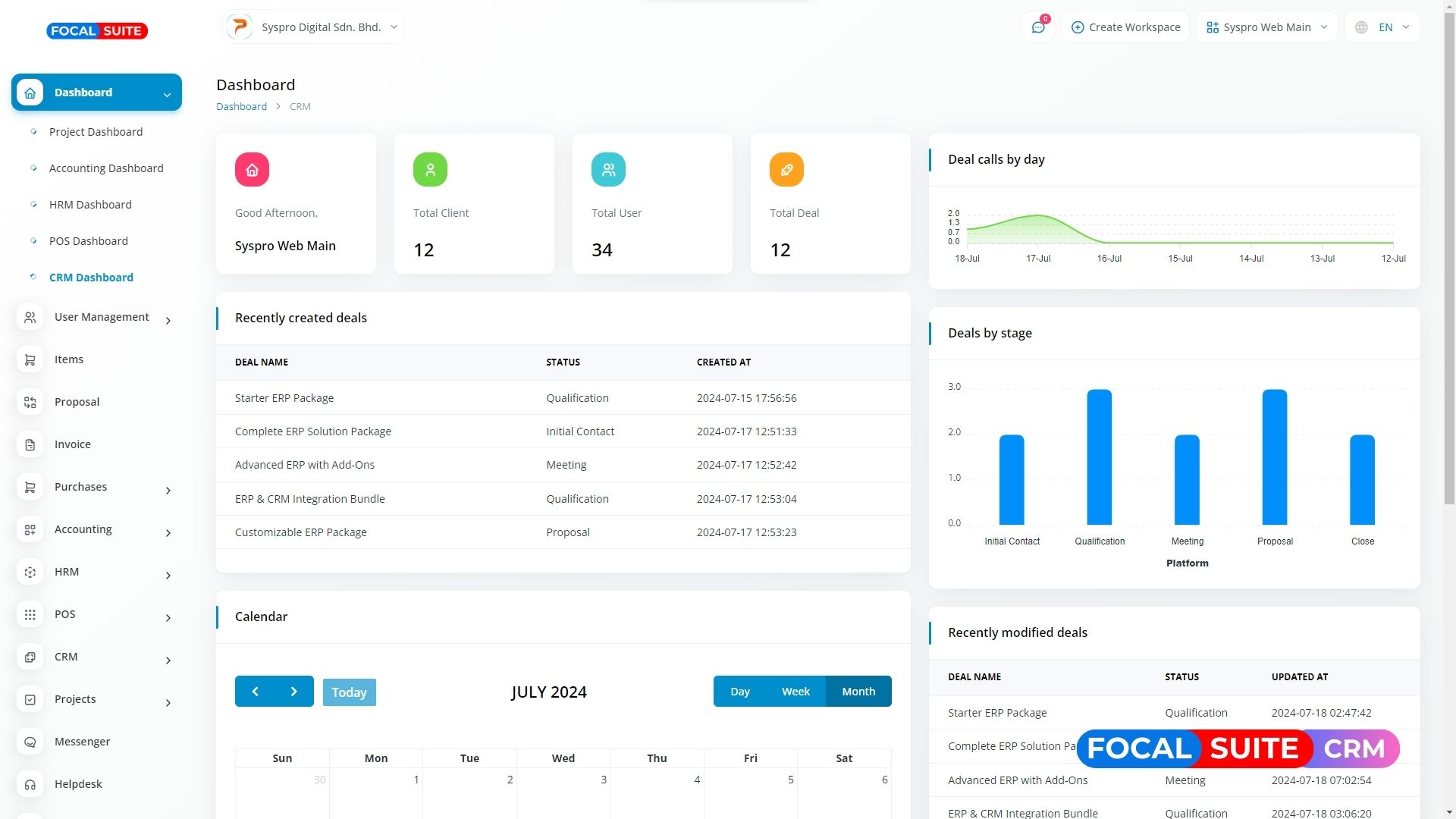Click the Total User teal icon
The width and height of the screenshot is (1456, 819).
(608, 170)
